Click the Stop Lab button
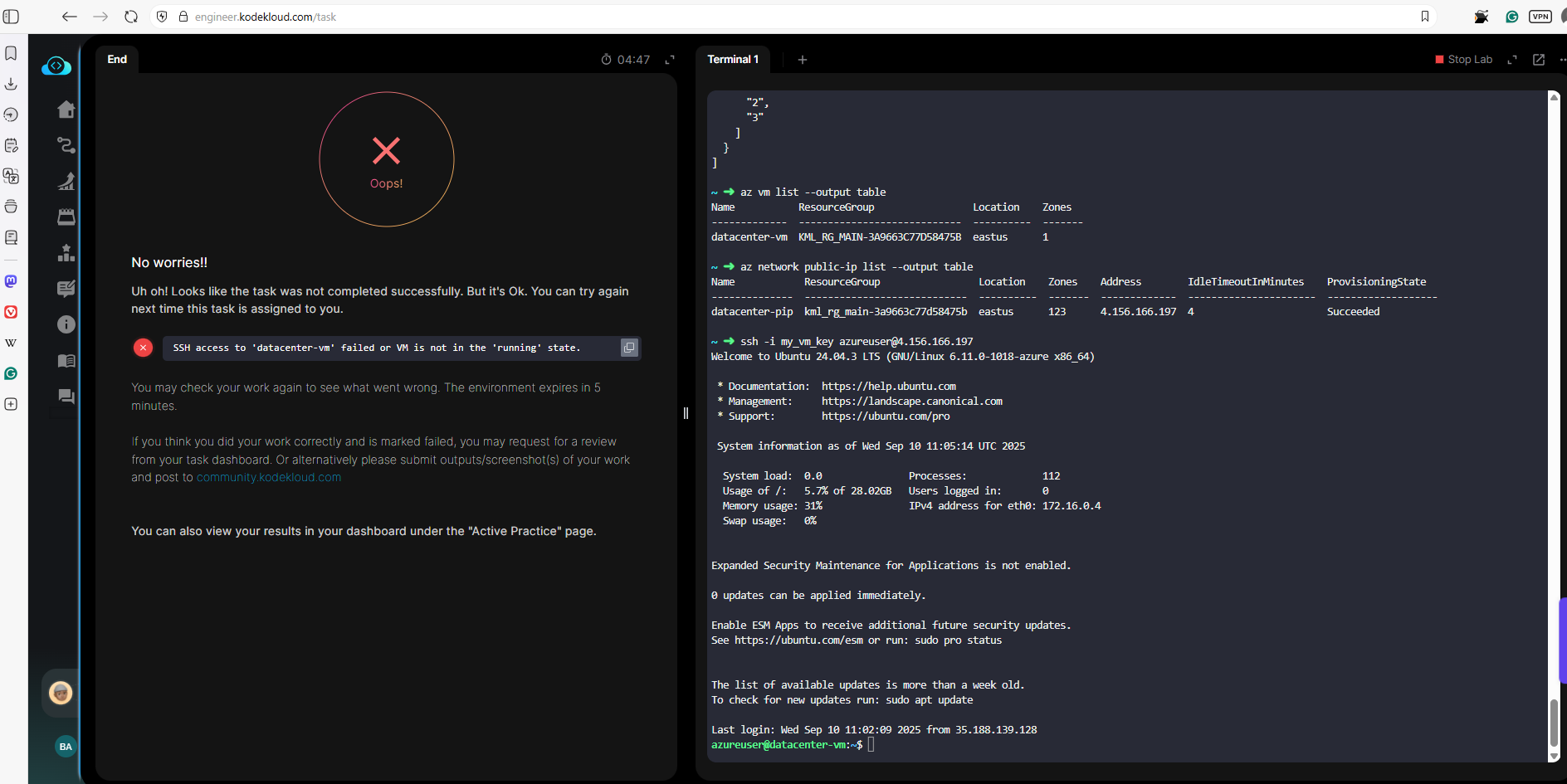Screen dimensions: 1567x784 pos(1464,60)
